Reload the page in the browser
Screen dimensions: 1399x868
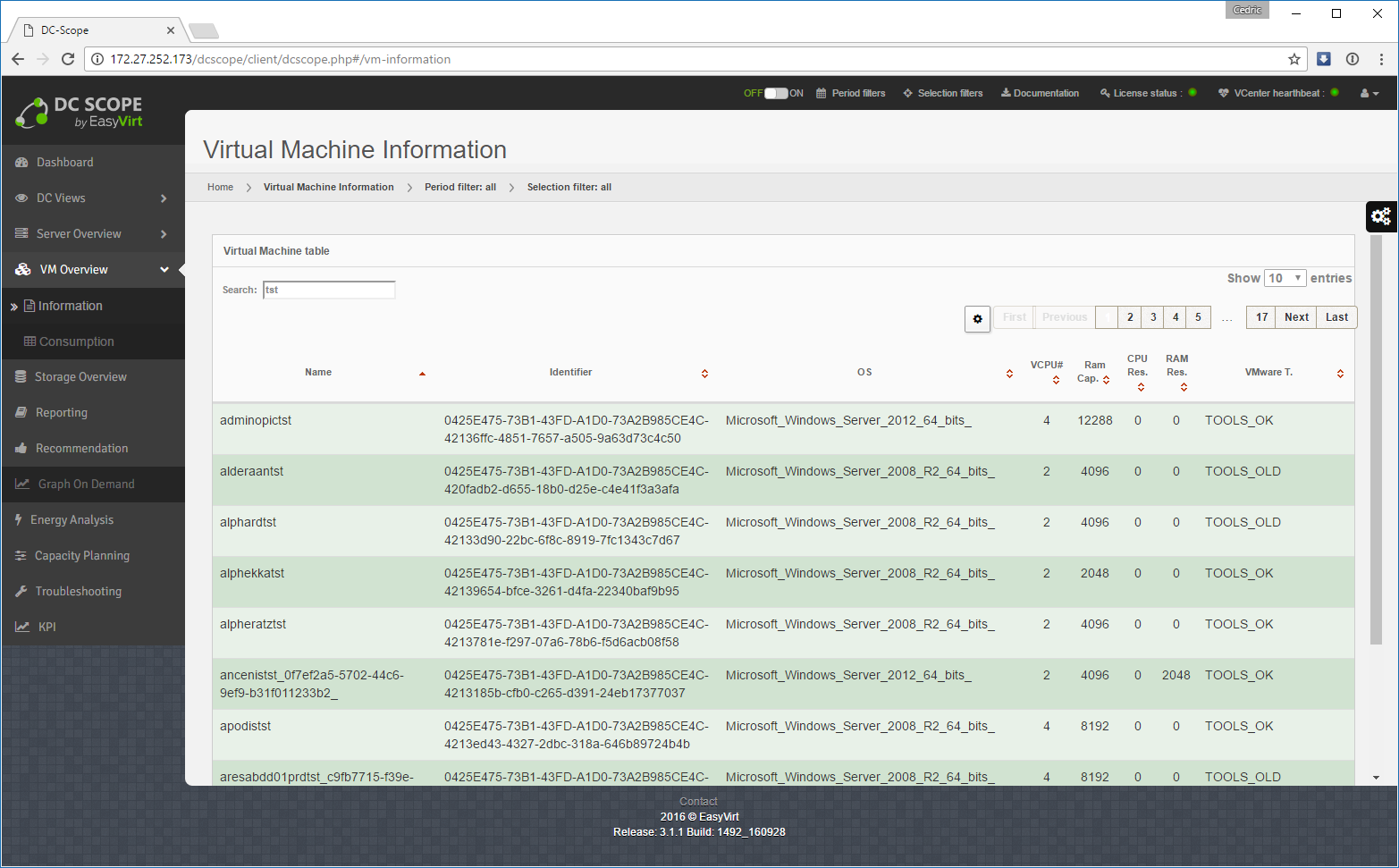68,59
